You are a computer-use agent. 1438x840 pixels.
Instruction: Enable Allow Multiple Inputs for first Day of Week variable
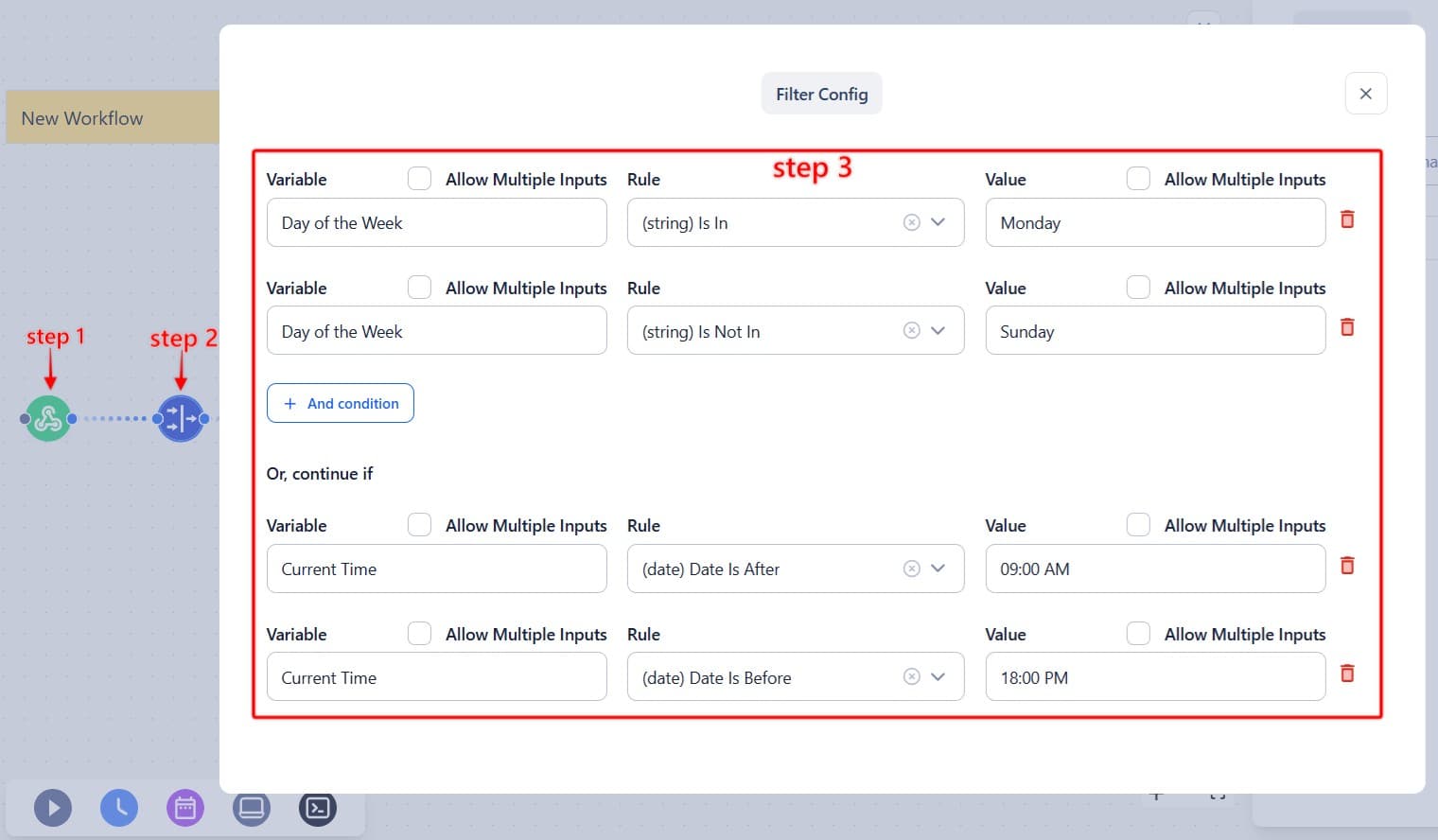(x=419, y=178)
